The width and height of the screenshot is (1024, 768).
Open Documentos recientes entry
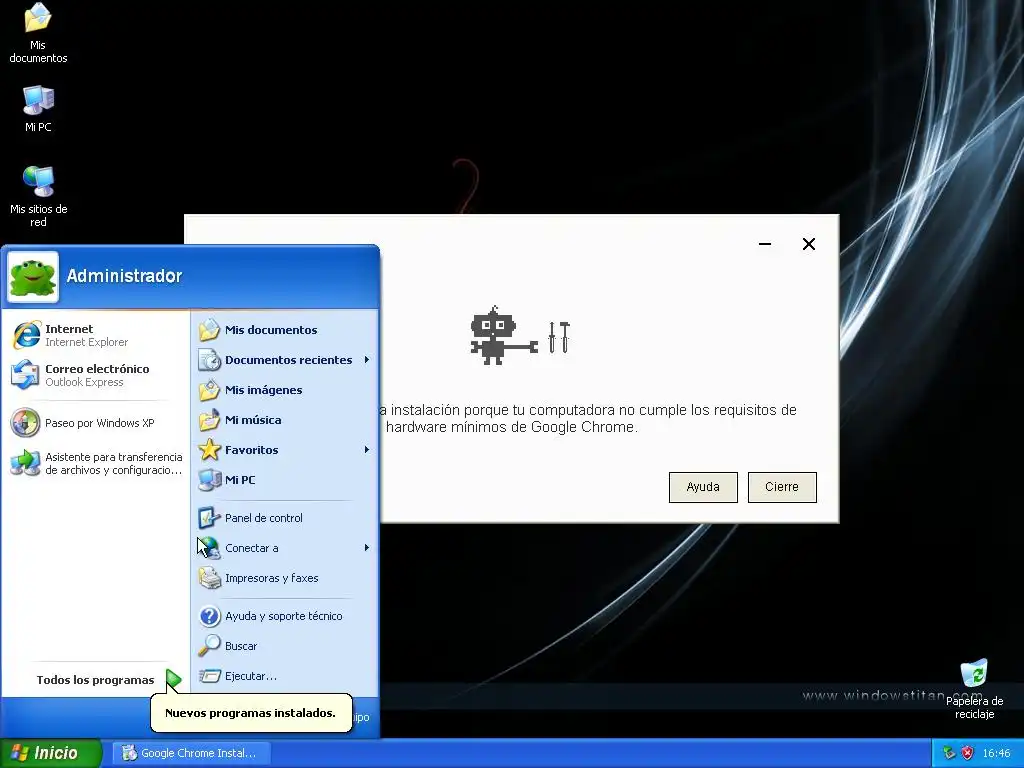285,360
